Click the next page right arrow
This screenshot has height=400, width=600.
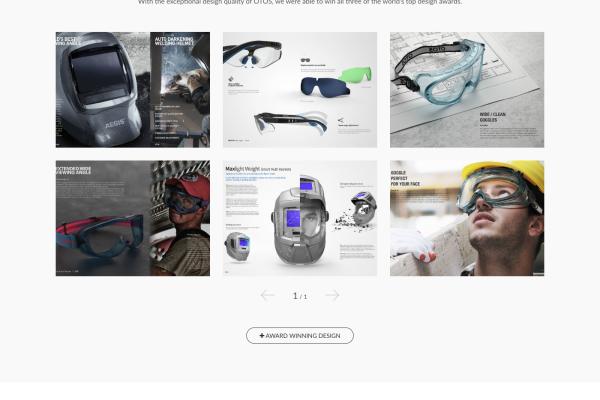tap(332, 295)
